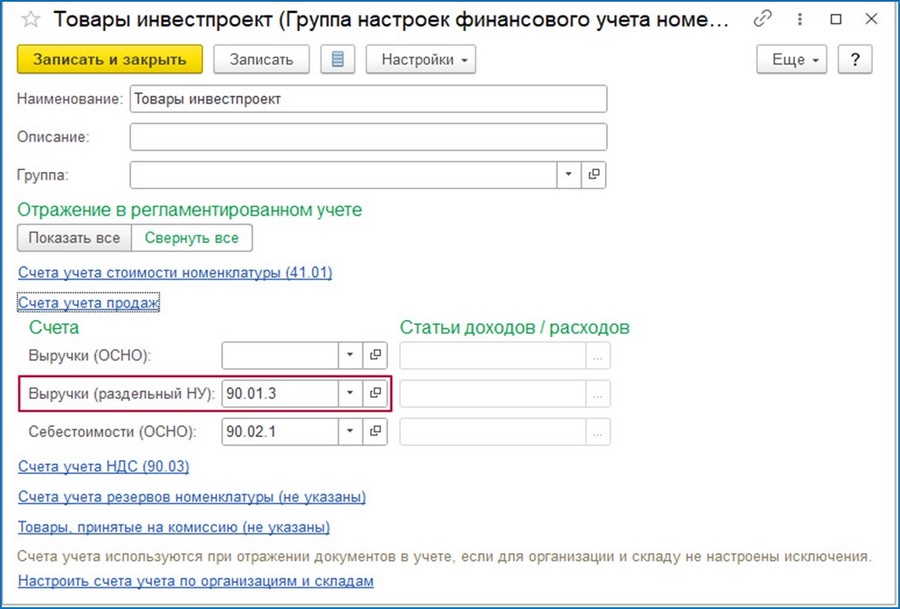The height and width of the screenshot is (609, 900).
Task: Open Настроить счета учета по организациям и складам
Action: (x=196, y=580)
